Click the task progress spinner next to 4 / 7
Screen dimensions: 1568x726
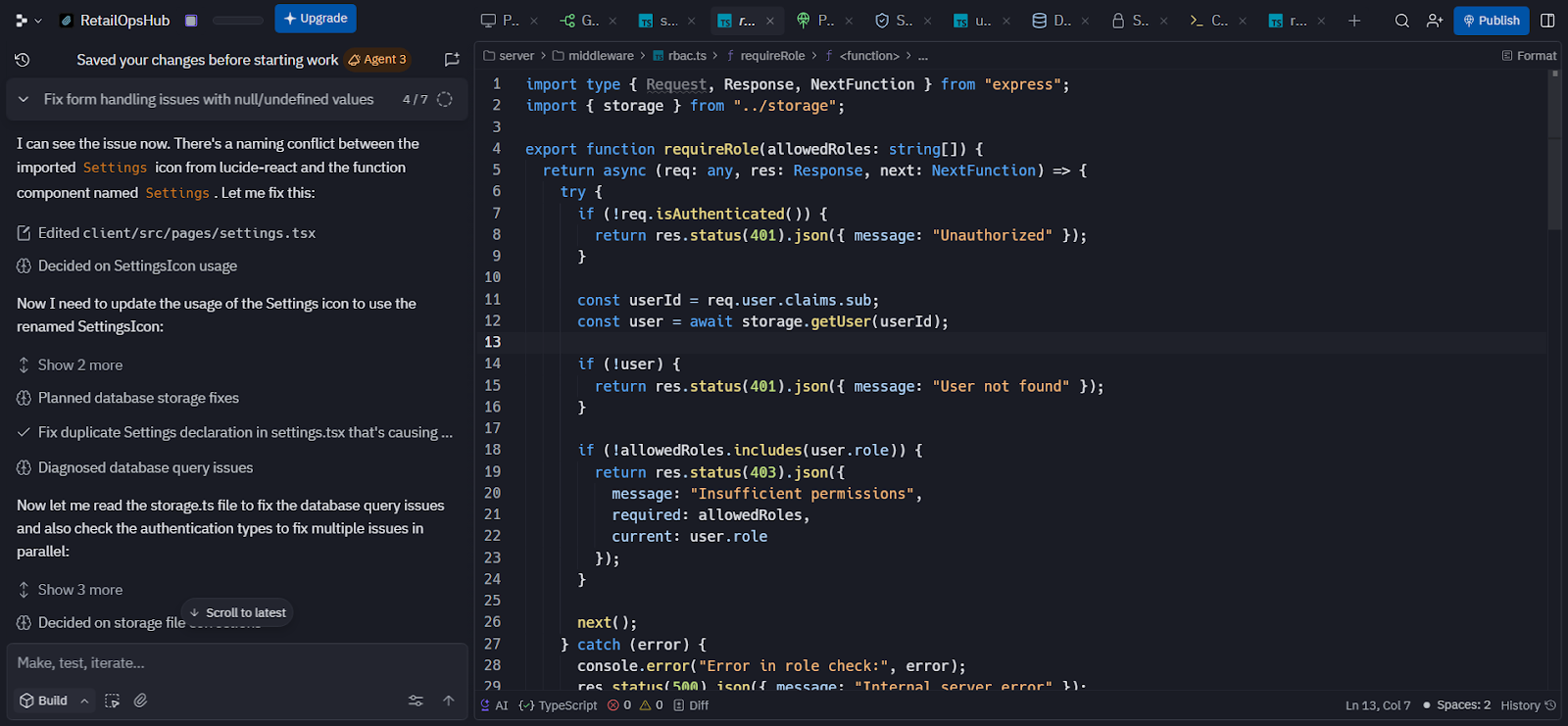(445, 99)
